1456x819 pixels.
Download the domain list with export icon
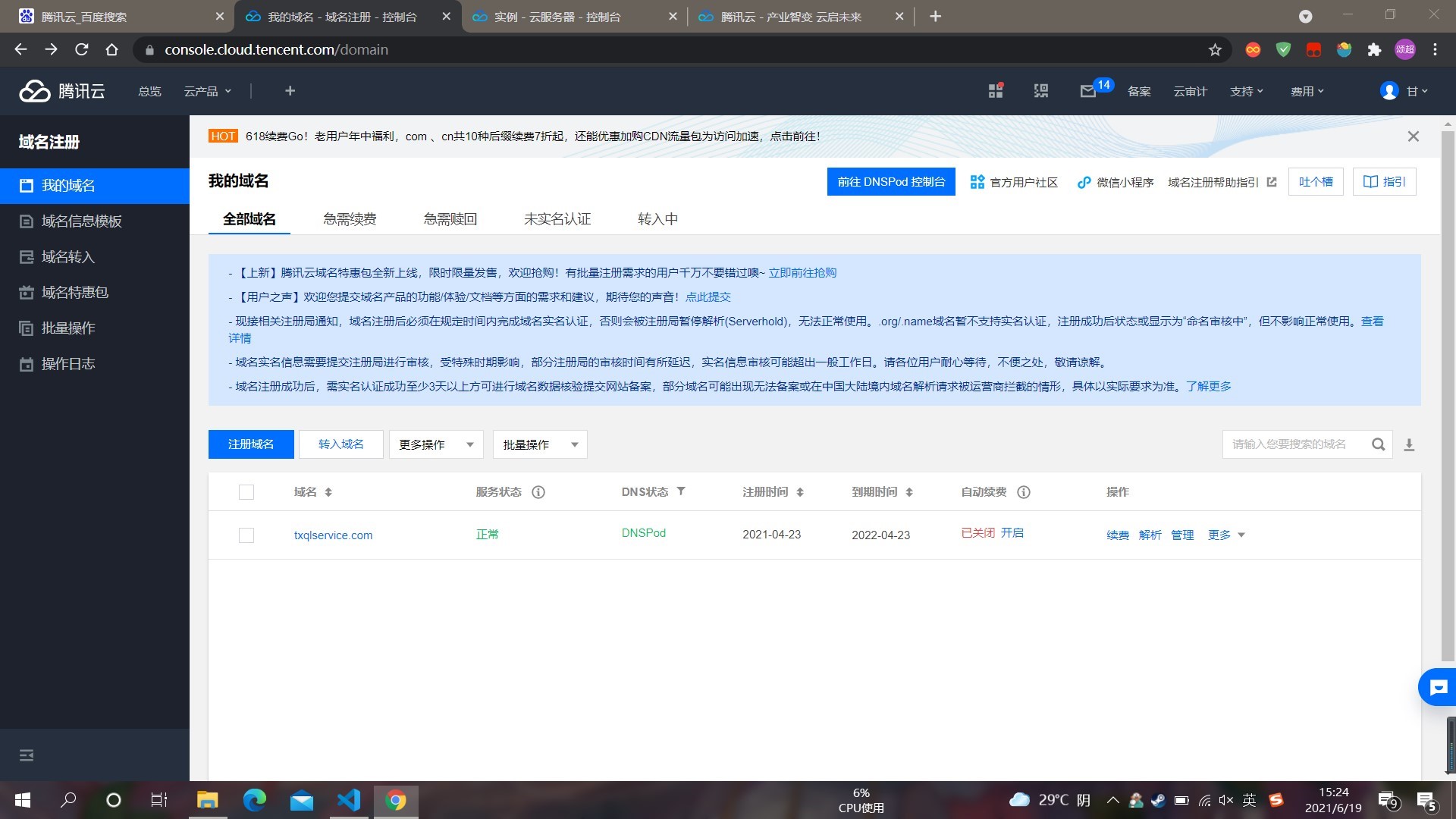(x=1409, y=444)
